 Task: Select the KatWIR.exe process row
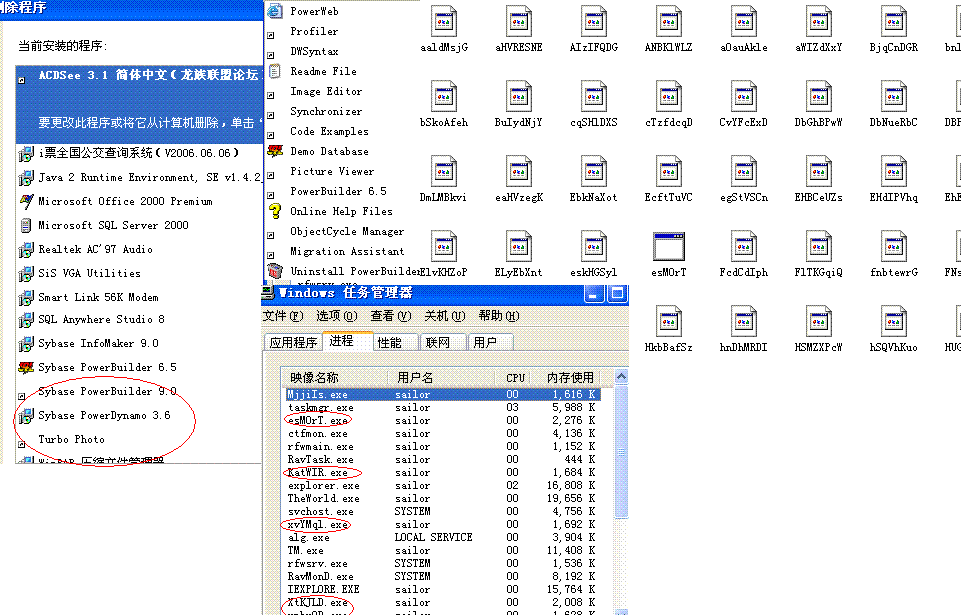pyautogui.click(x=443, y=473)
